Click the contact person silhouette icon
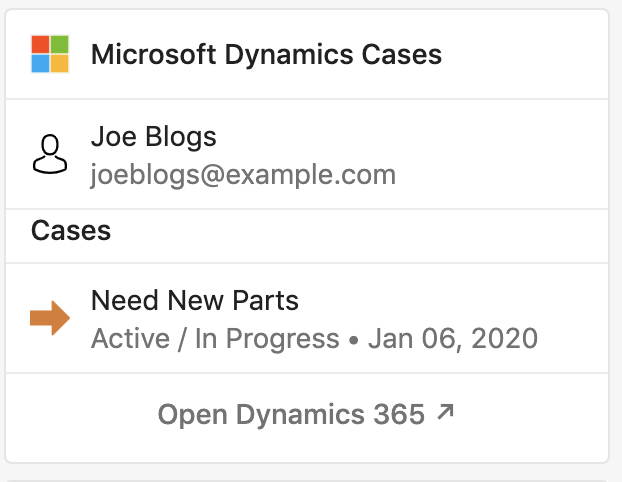 [x=50, y=154]
